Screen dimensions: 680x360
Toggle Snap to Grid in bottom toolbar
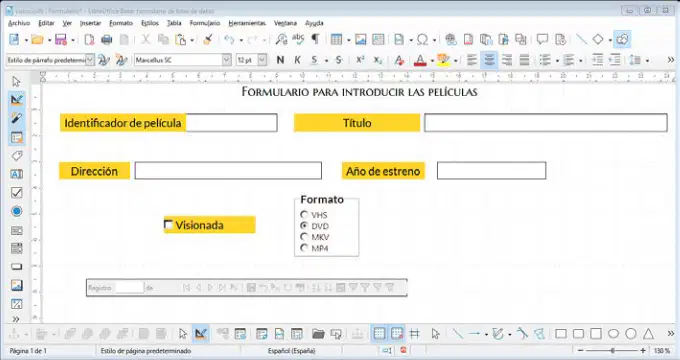click(x=397, y=334)
